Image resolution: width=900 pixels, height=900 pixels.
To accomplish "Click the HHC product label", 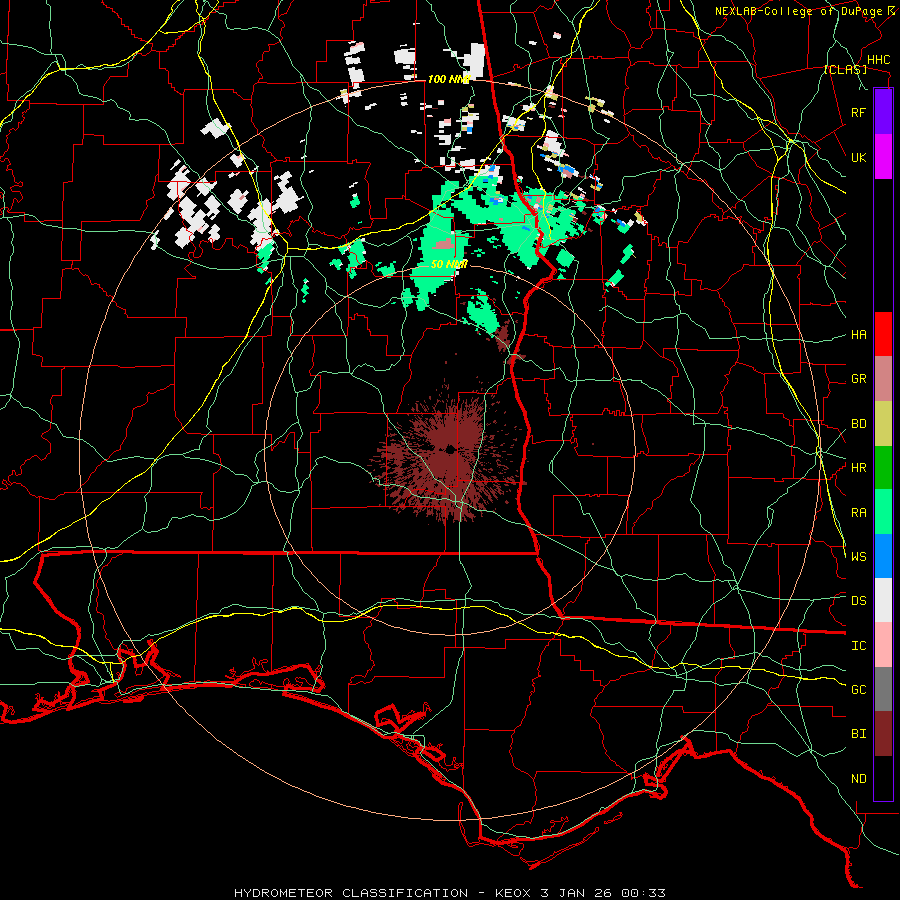I will 879,60.
